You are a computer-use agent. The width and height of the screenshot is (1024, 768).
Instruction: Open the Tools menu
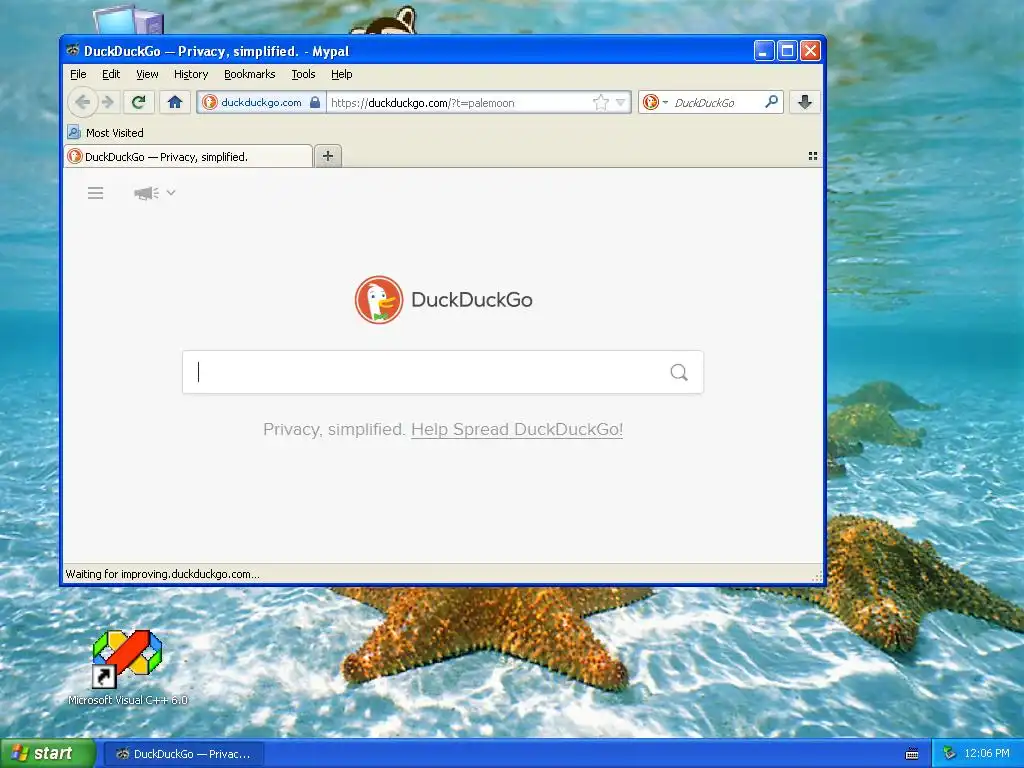[303, 74]
